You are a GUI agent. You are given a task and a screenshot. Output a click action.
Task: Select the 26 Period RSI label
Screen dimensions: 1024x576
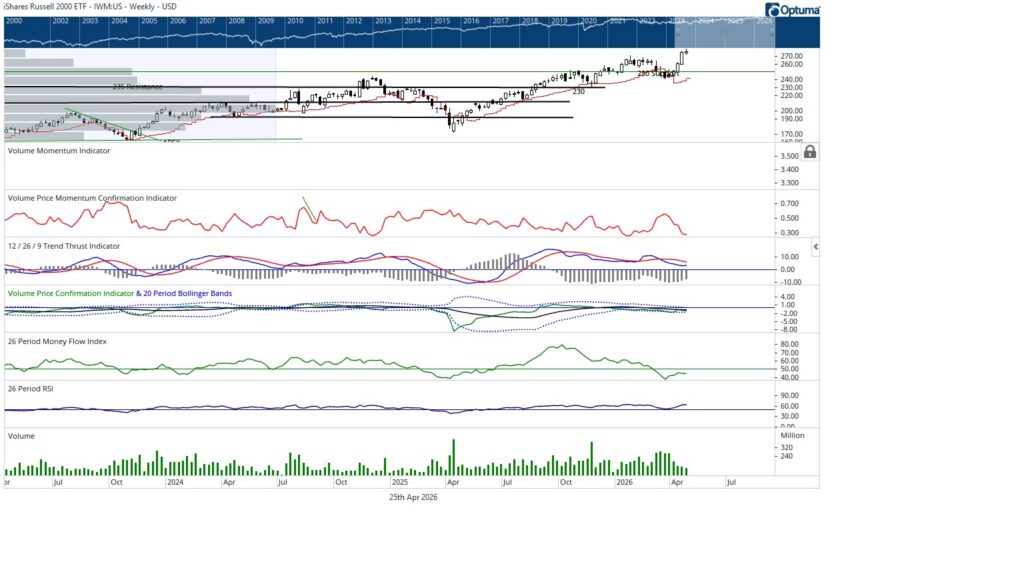[32, 388]
